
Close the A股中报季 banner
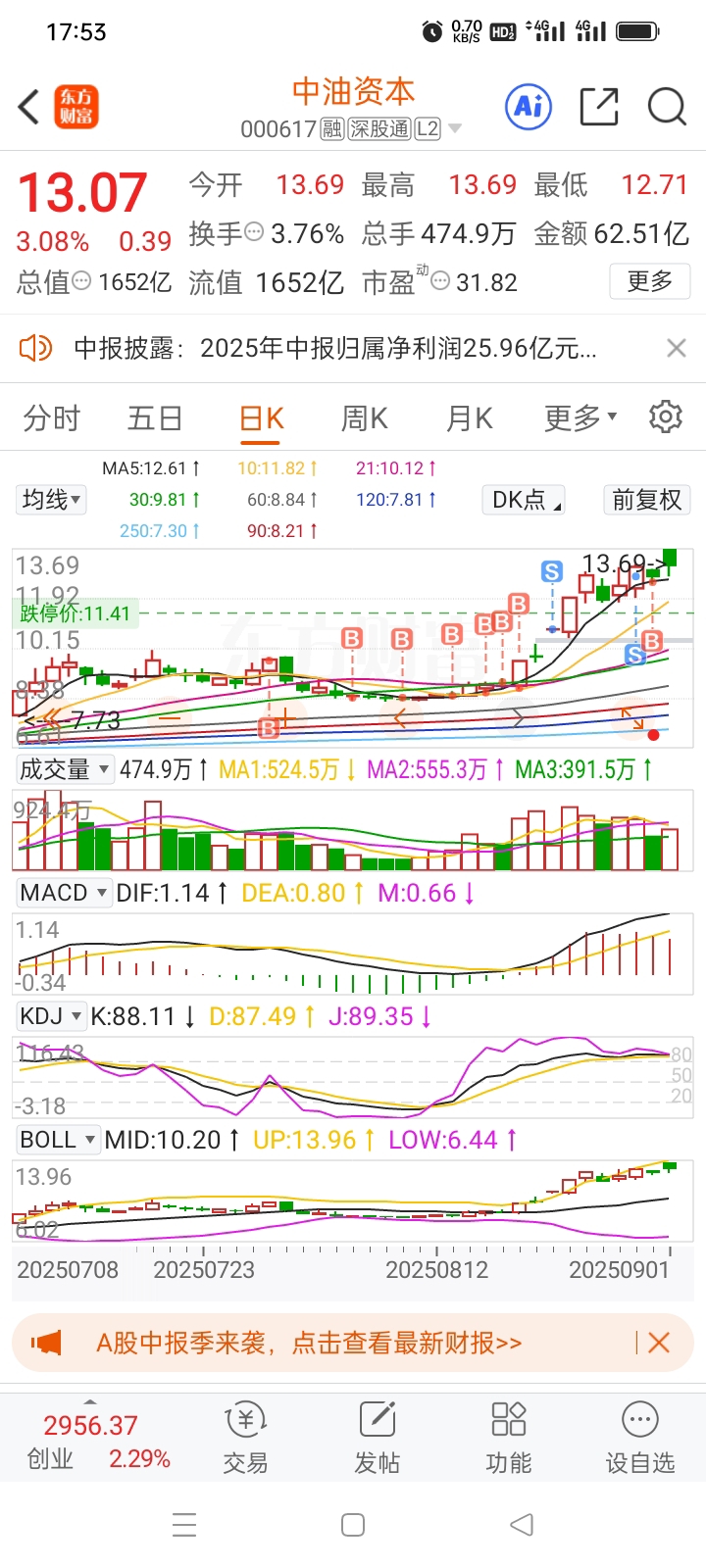click(x=659, y=1343)
